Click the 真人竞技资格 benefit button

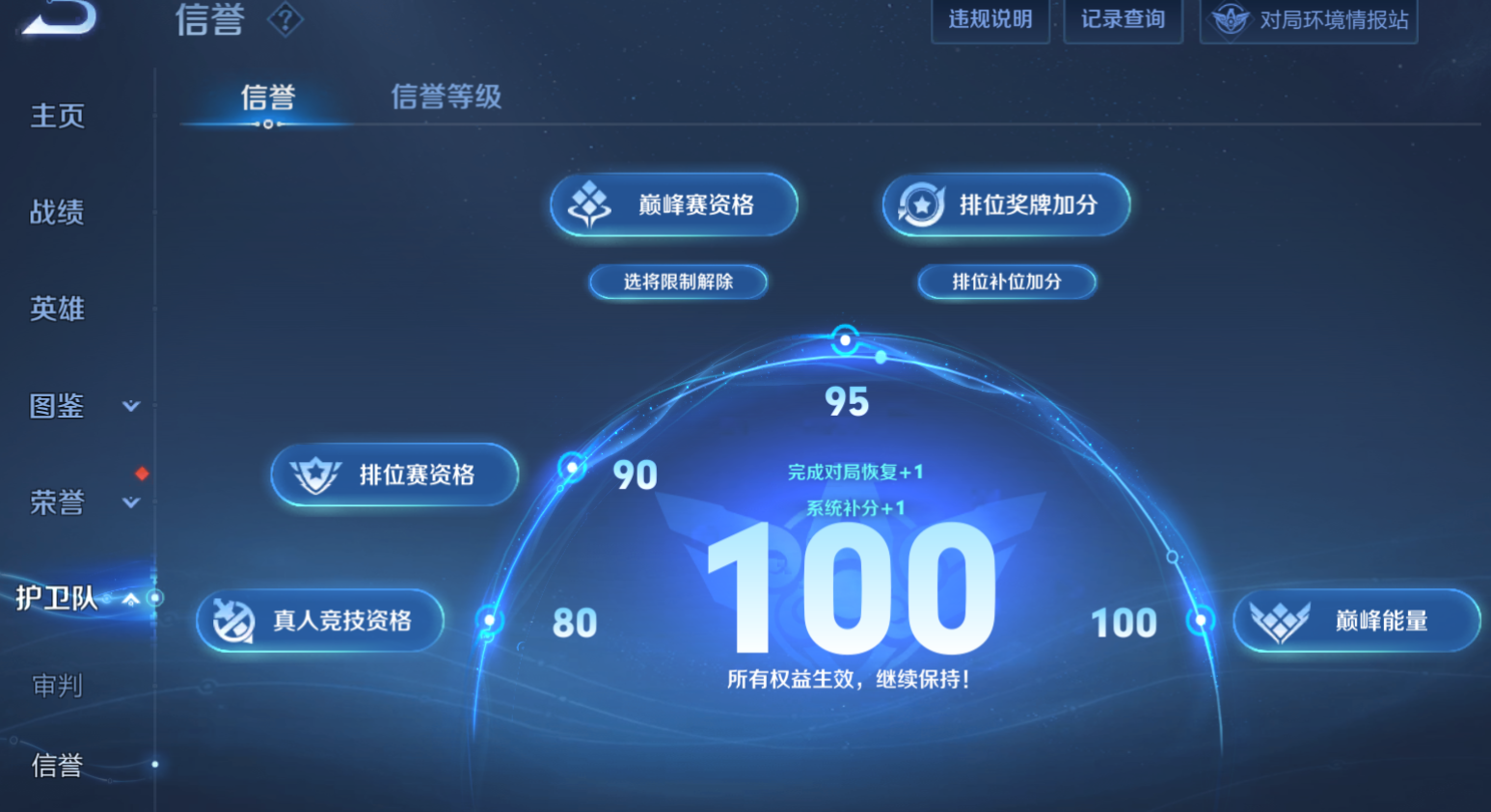click(320, 620)
